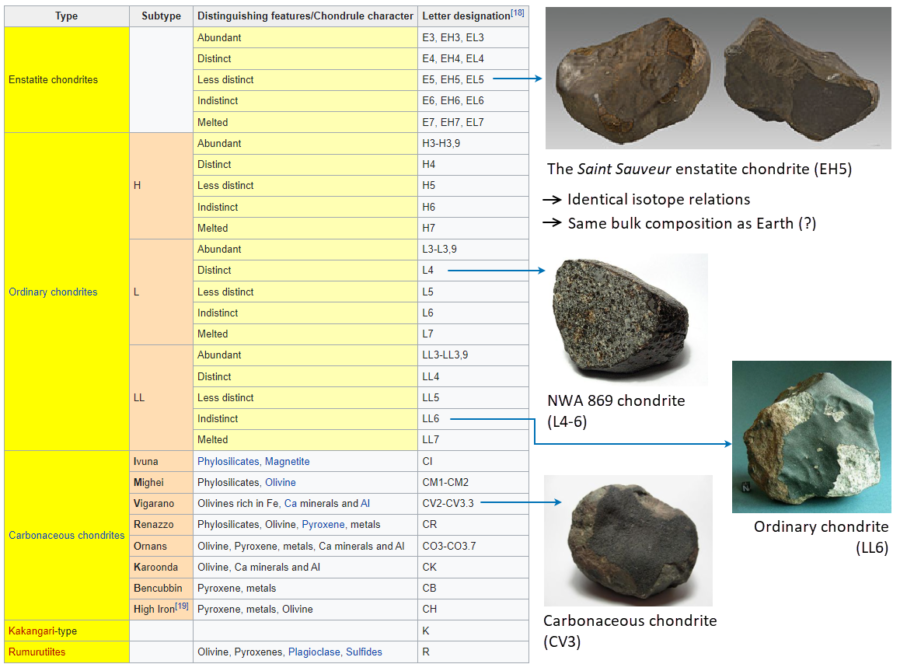This screenshot has width=900, height=664.
Task: Select the LL6 ordinary chondrite photo
Action: pyautogui.click(x=811, y=436)
